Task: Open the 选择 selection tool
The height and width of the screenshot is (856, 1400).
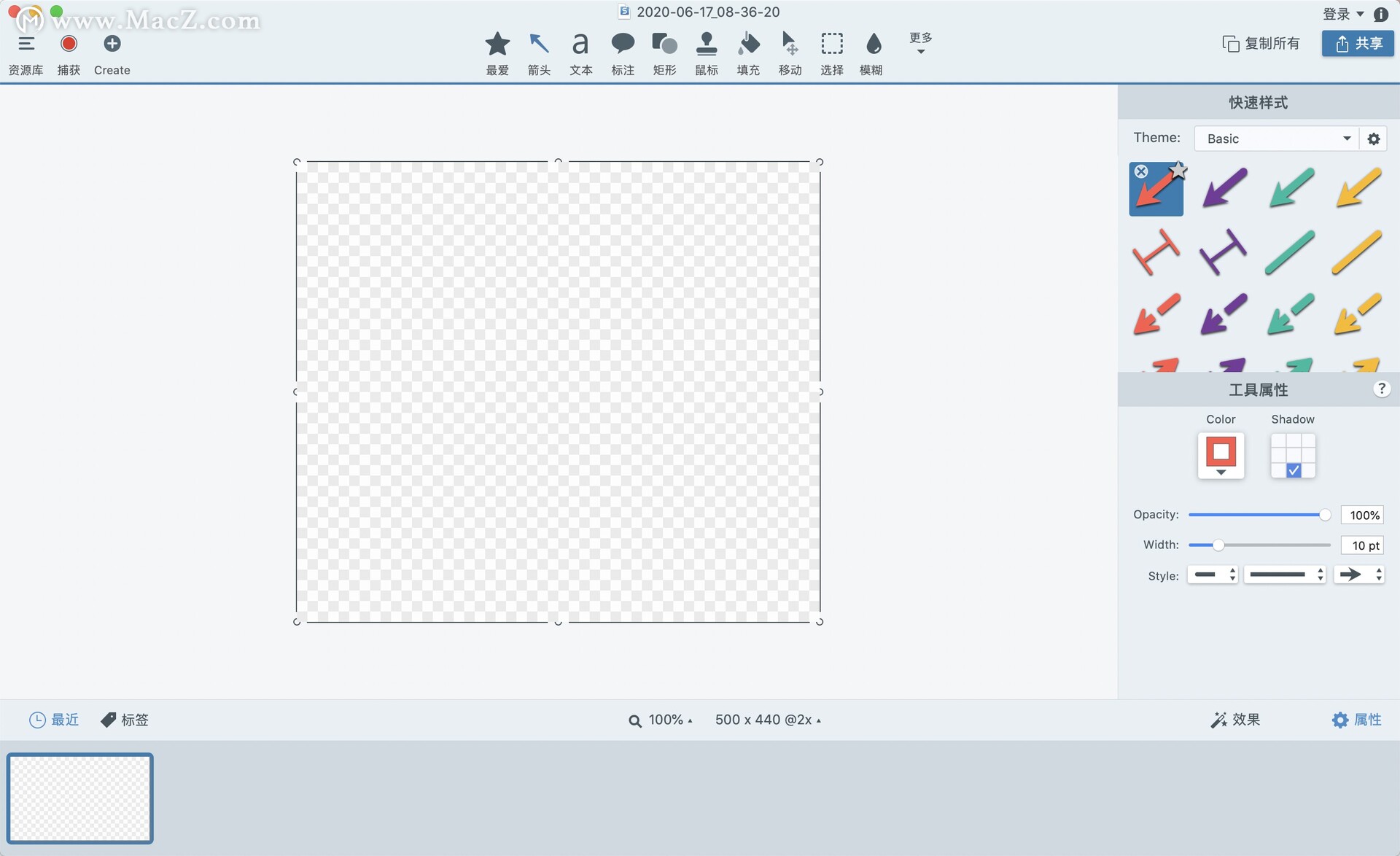Action: pos(832,51)
